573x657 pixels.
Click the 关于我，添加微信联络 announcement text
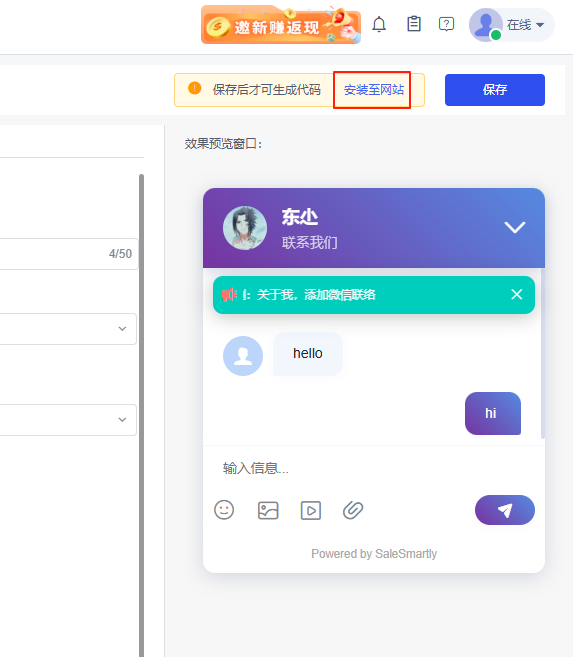pyautogui.click(x=316, y=295)
